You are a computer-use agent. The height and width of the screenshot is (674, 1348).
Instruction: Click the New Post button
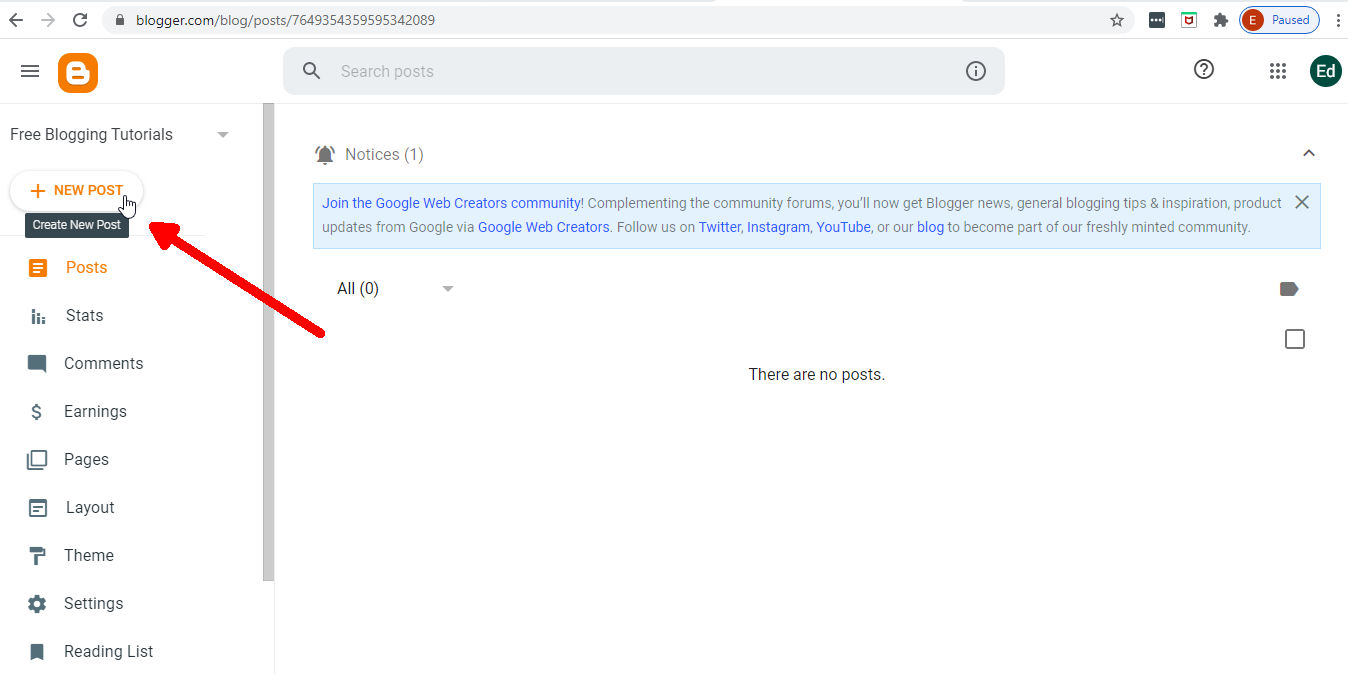point(76,190)
